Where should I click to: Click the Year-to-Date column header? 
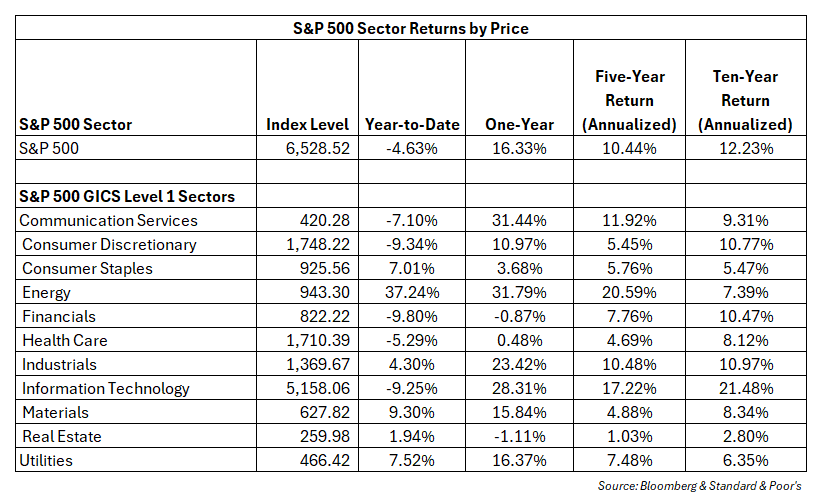pos(411,125)
